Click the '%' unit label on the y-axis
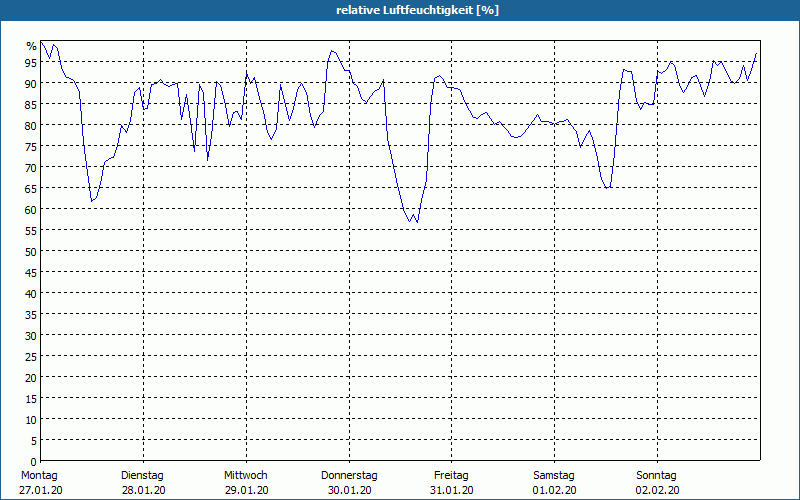Screen dimensions: 800x500 tap(32, 46)
